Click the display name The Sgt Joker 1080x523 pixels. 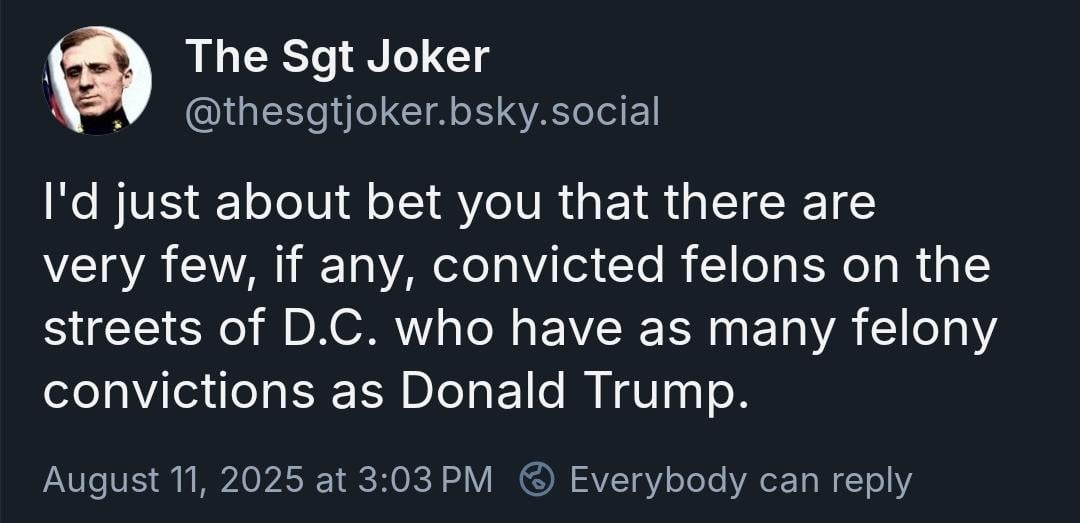(338, 57)
